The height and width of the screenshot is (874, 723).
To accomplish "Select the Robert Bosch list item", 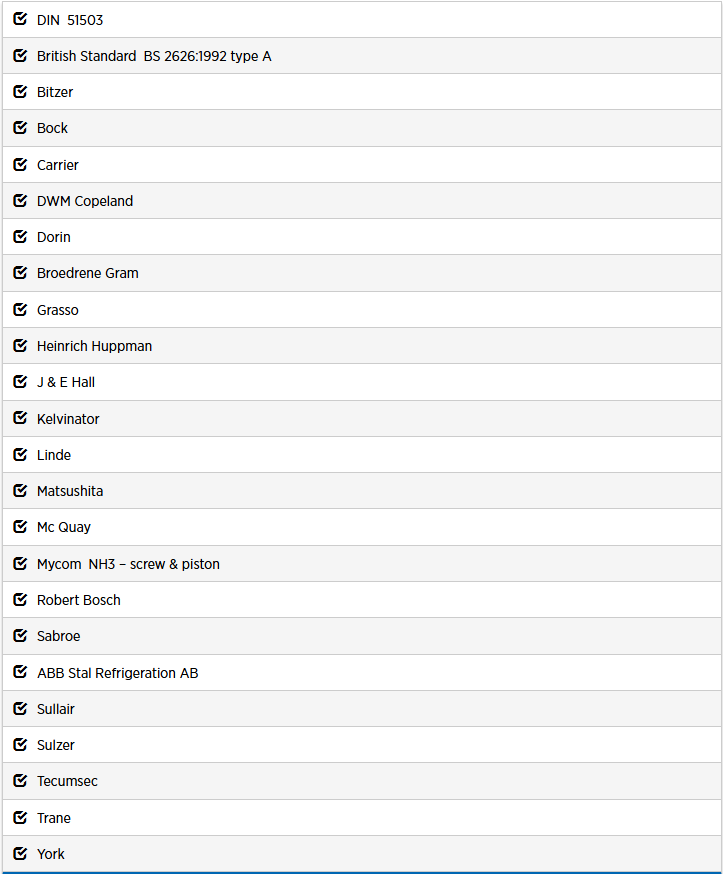I will pyautogui.click(x=362, y=600).
